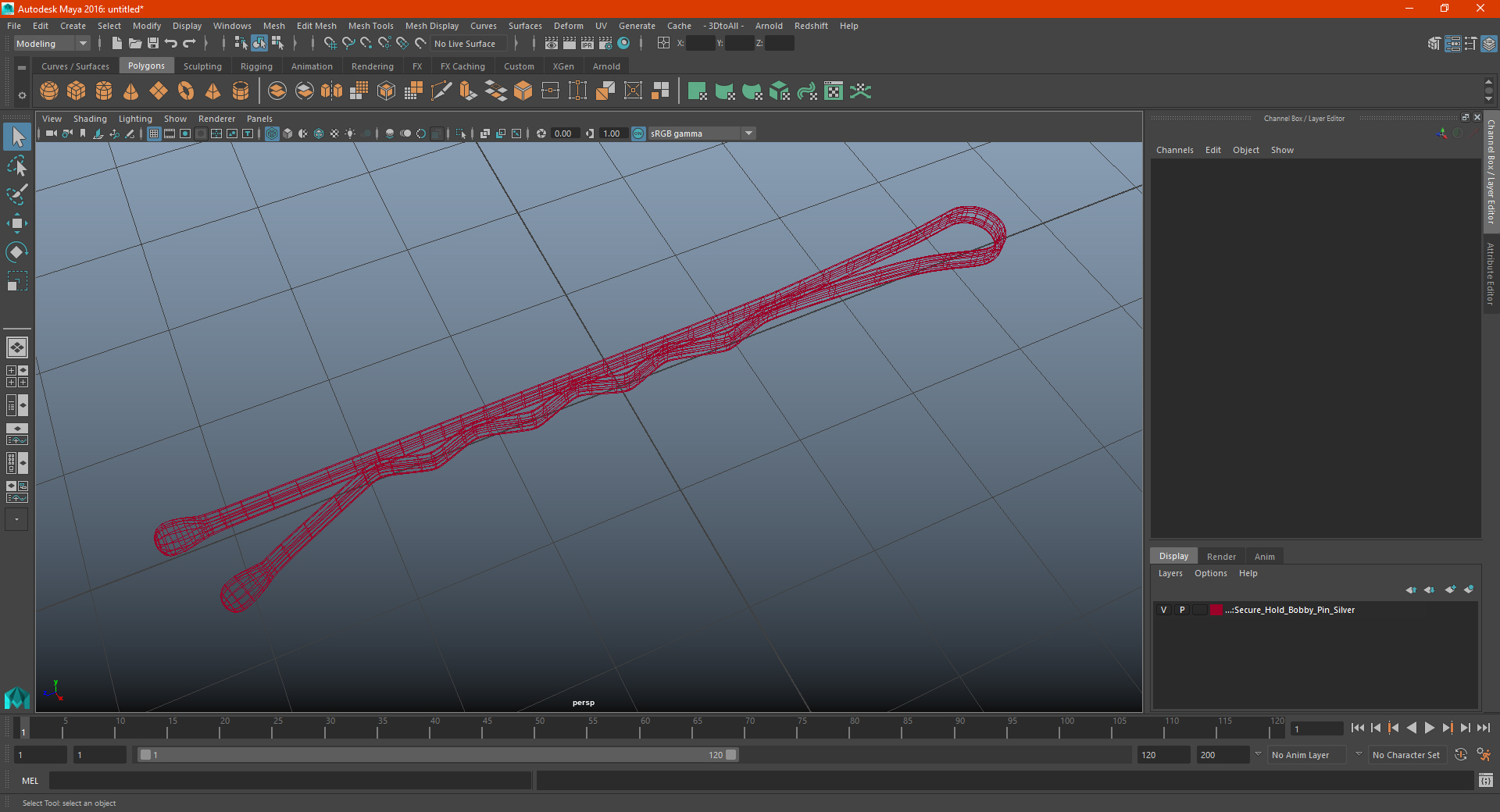Switch to four view layout
This screenshot has height=812, width=1500.
[16, 376]
